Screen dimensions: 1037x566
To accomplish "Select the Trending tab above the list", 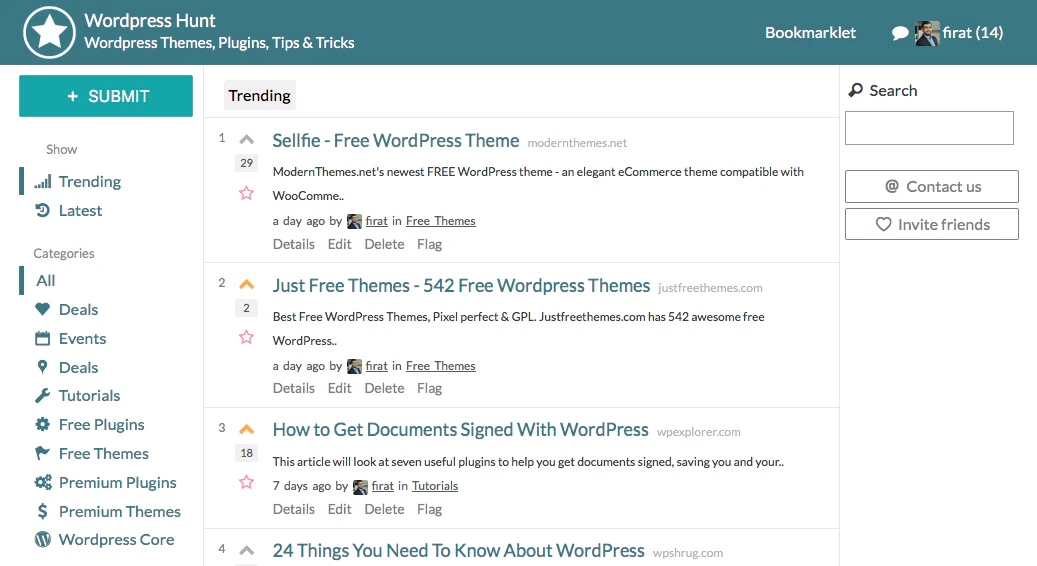I will [x=259, y=95].
